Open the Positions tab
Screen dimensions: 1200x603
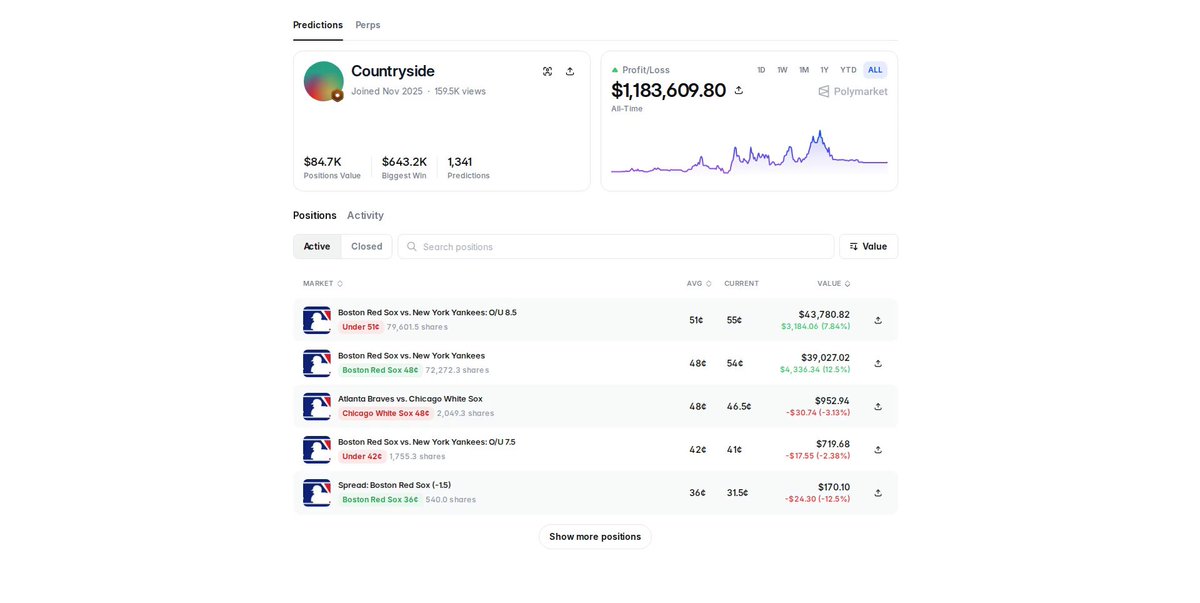click(315, 215)
